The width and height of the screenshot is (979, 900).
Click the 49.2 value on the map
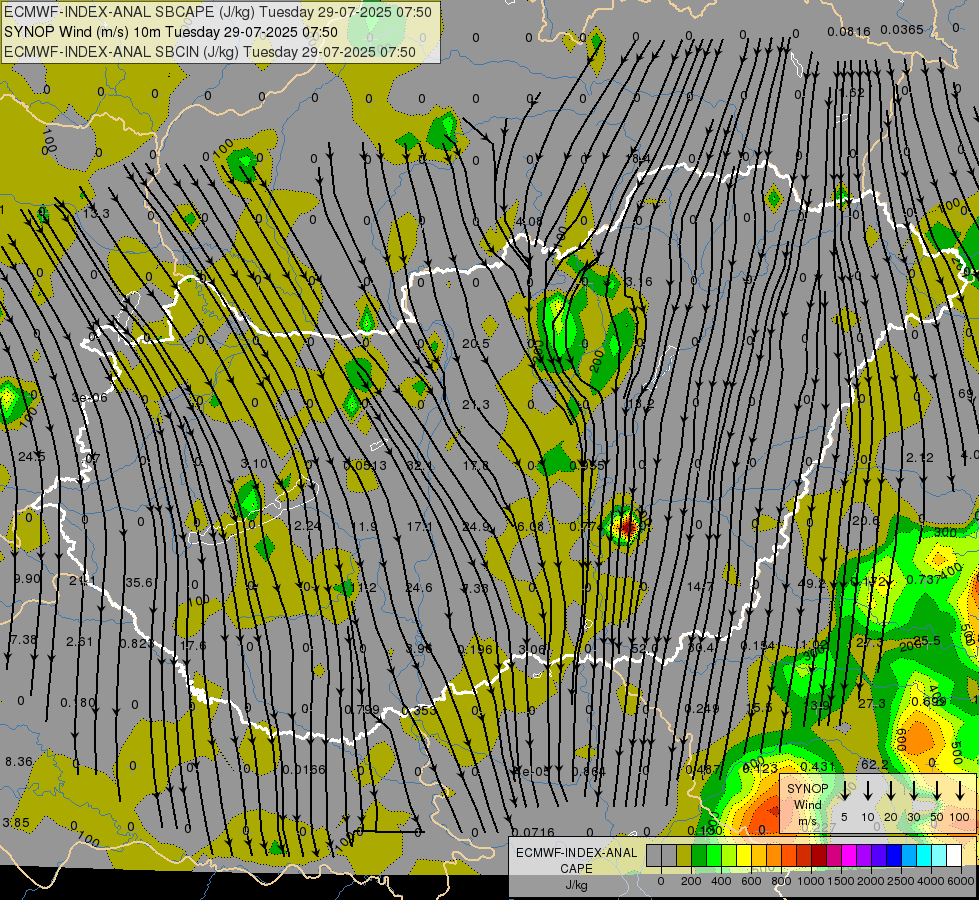[812, 584]
